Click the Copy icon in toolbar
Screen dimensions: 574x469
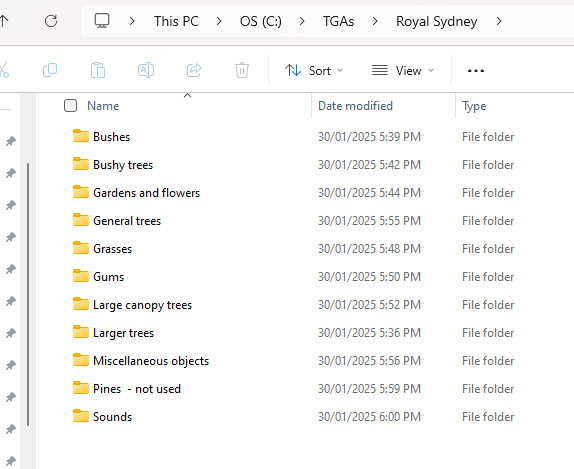click(x=50, y=70)
